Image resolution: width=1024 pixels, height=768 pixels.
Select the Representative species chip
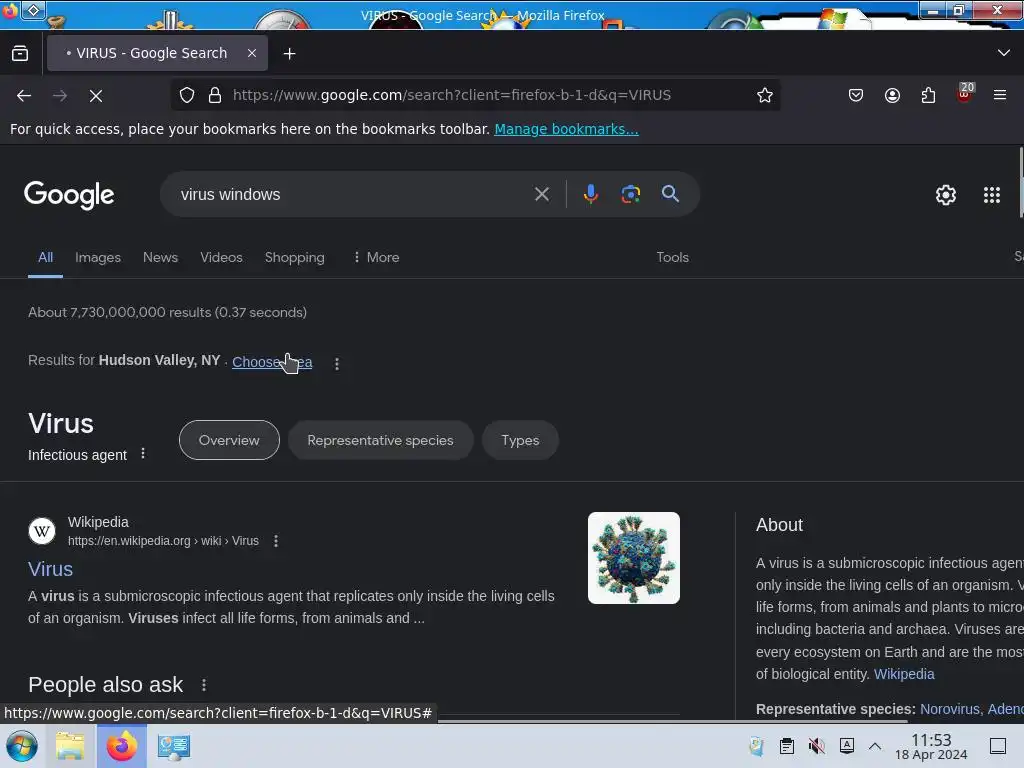click(x=380, y=440)
